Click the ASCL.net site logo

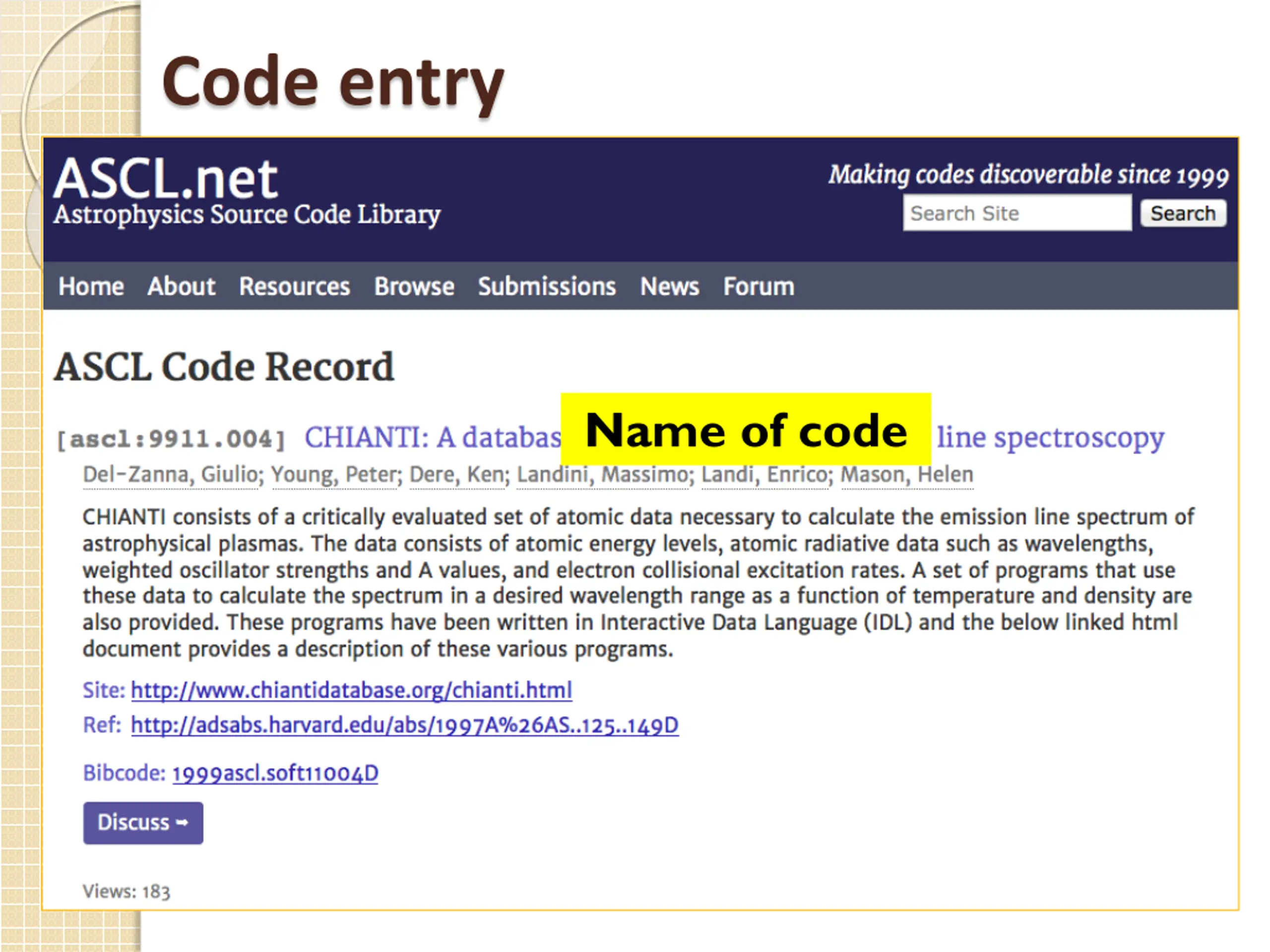point(165,178)
